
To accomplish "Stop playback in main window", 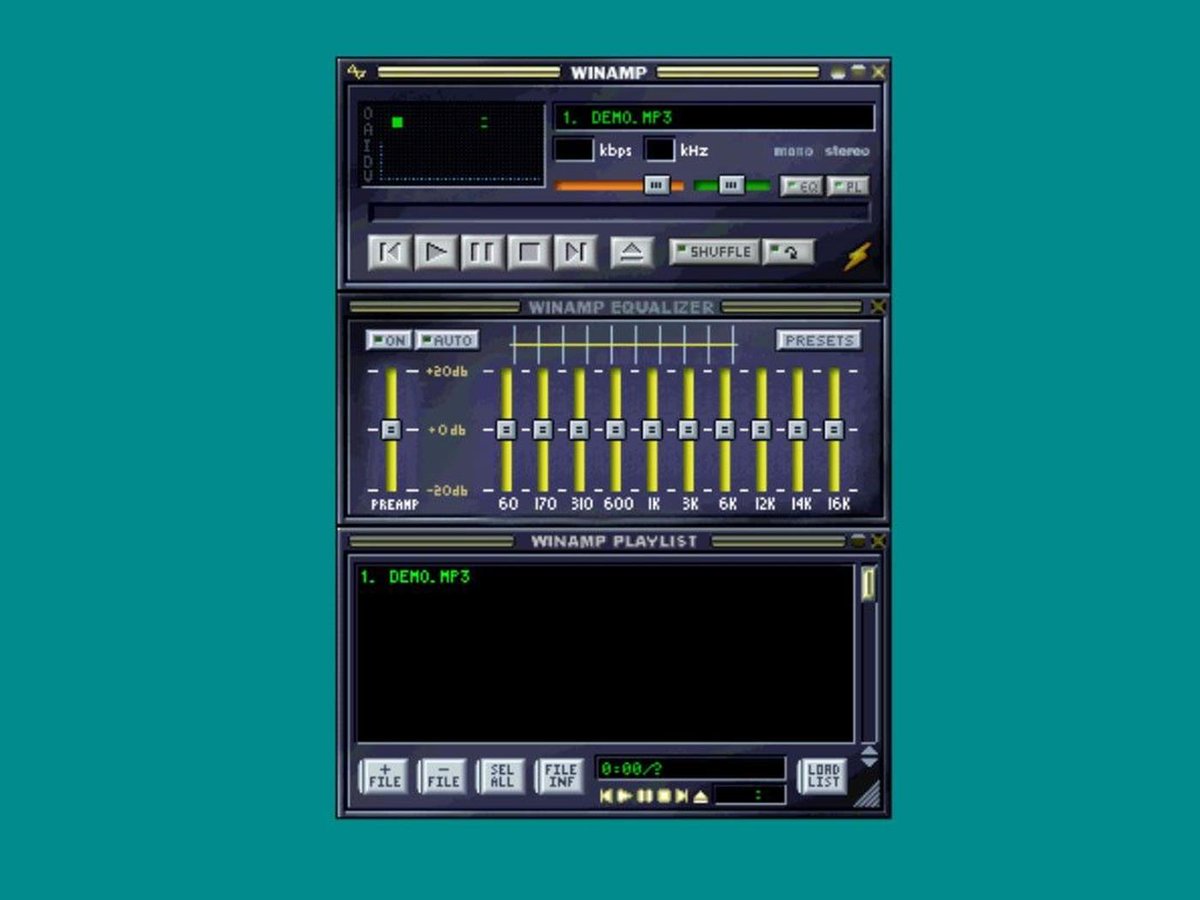I will point(528,252).
